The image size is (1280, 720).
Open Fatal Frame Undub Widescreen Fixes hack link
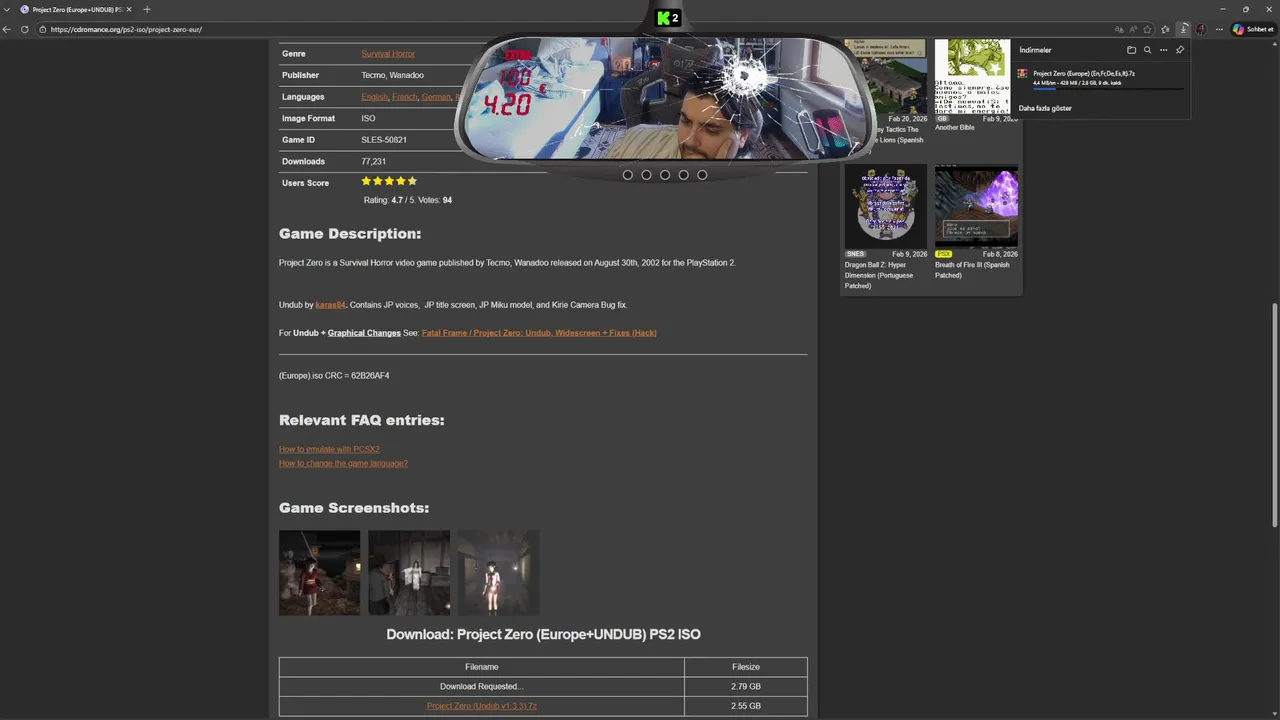(x=539, y=333)
